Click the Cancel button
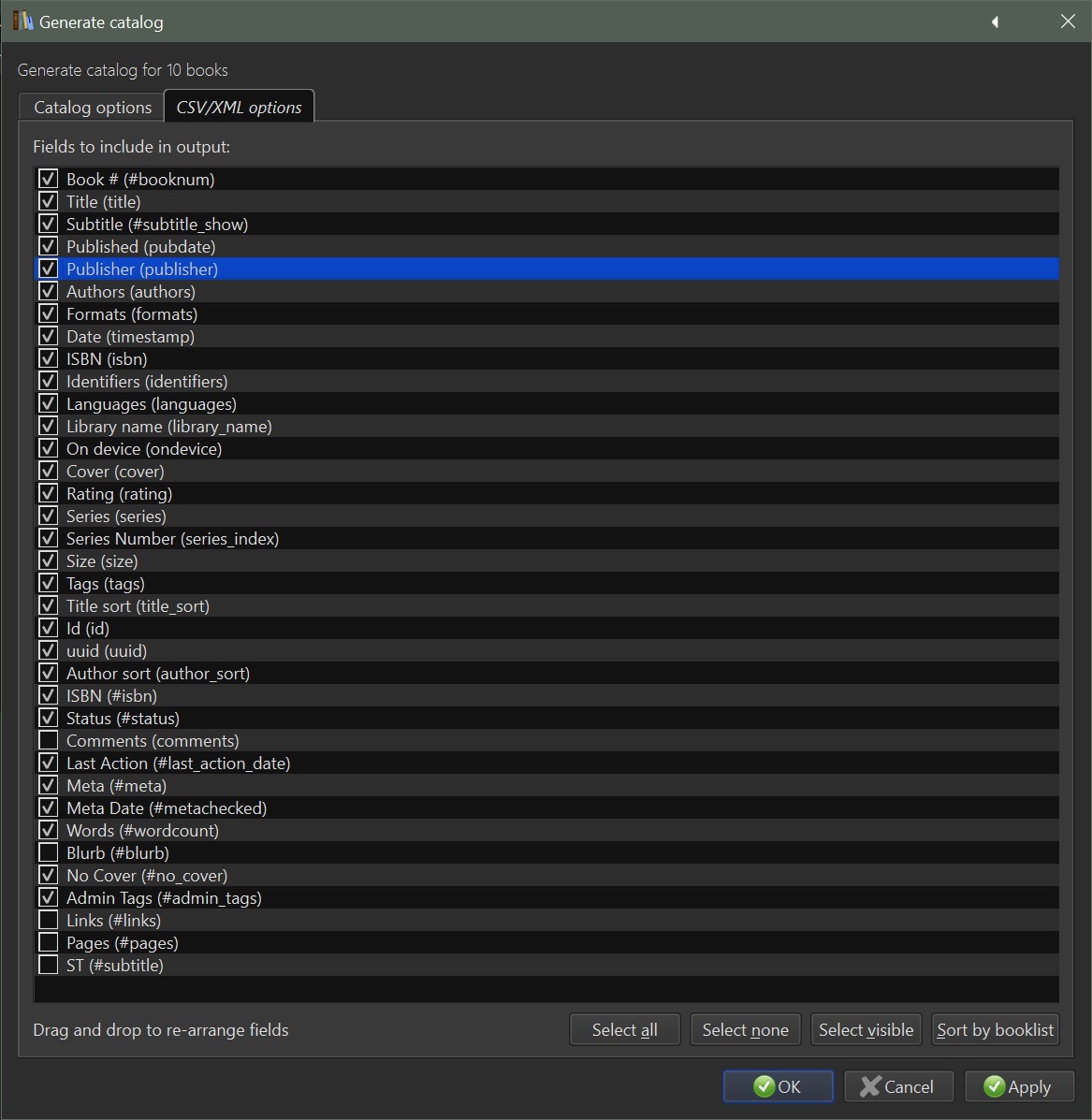 (898, 1086)
